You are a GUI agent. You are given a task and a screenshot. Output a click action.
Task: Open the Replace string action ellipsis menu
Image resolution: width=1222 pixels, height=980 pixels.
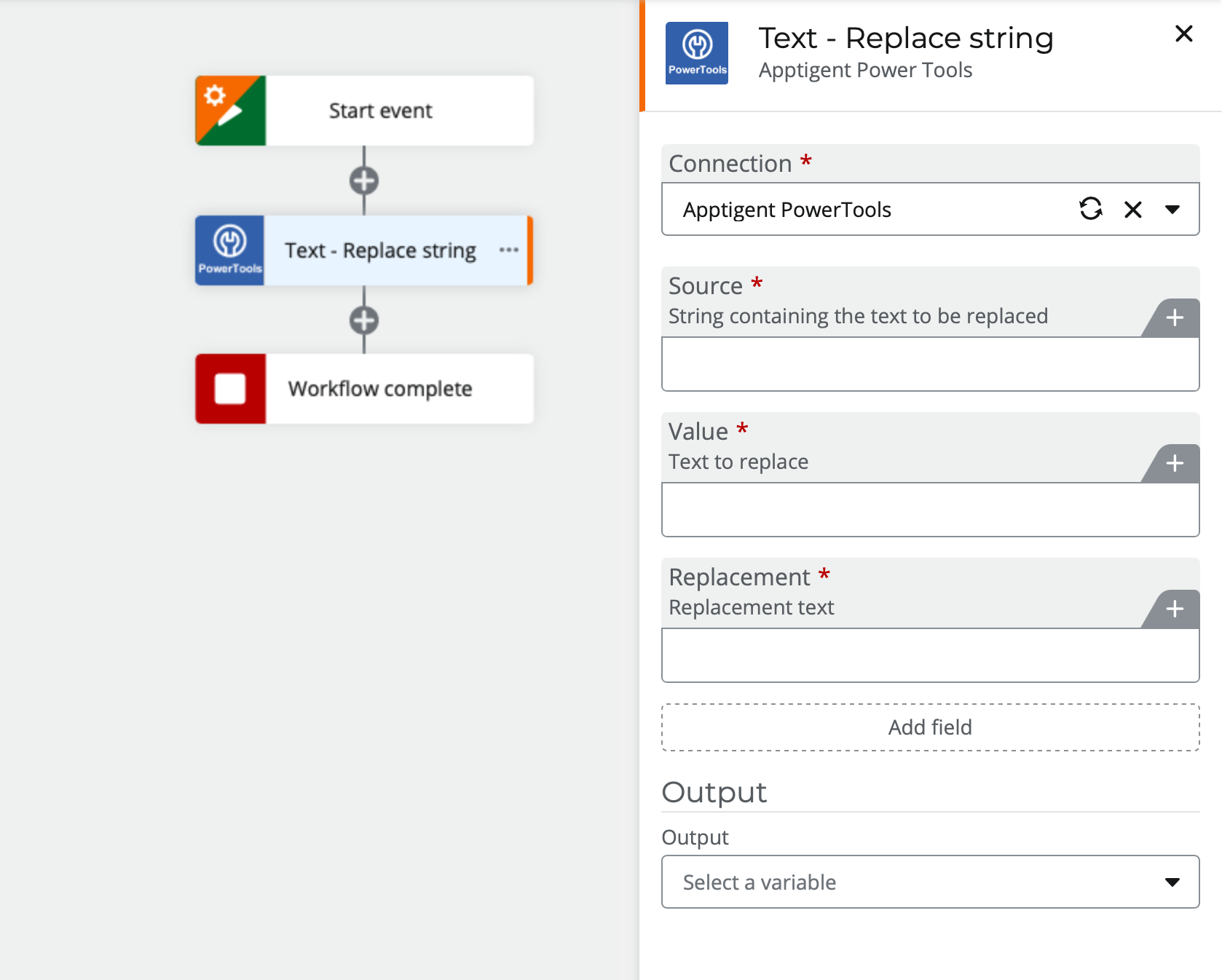[x=508, y=250]
